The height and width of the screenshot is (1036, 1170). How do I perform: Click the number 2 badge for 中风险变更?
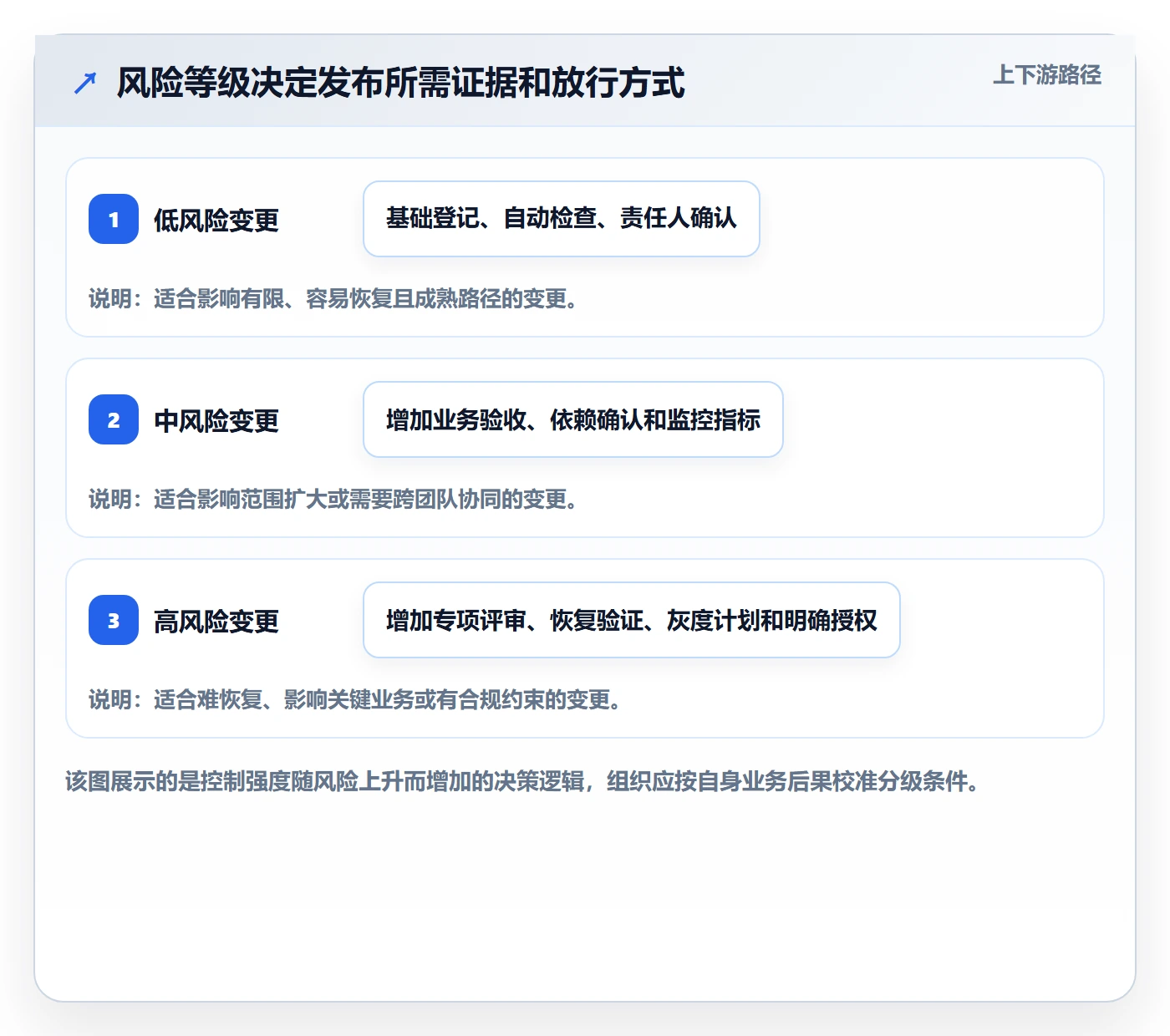click(114, 419)
